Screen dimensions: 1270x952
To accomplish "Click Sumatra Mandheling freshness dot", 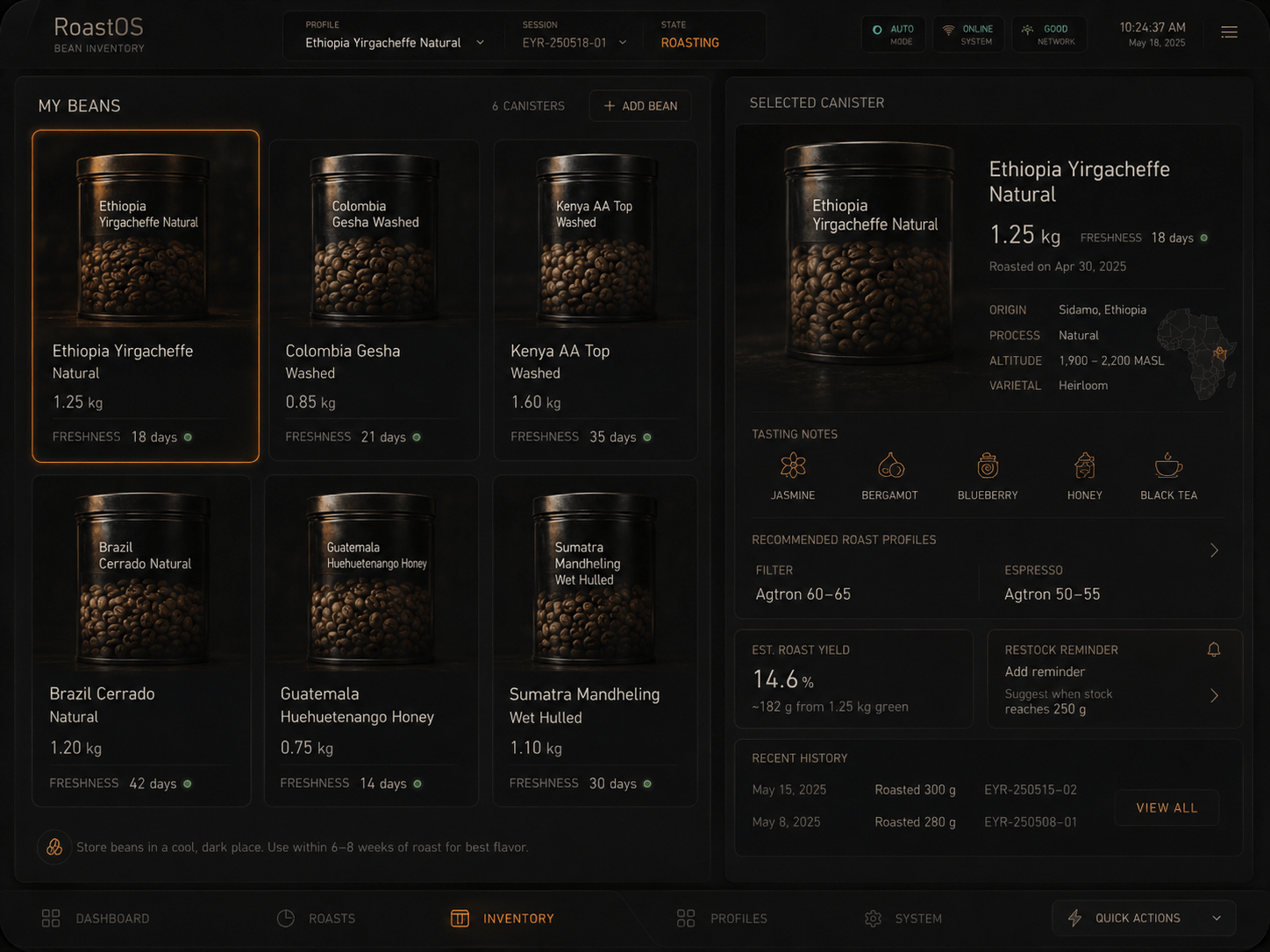I will (x=647, y=784).
